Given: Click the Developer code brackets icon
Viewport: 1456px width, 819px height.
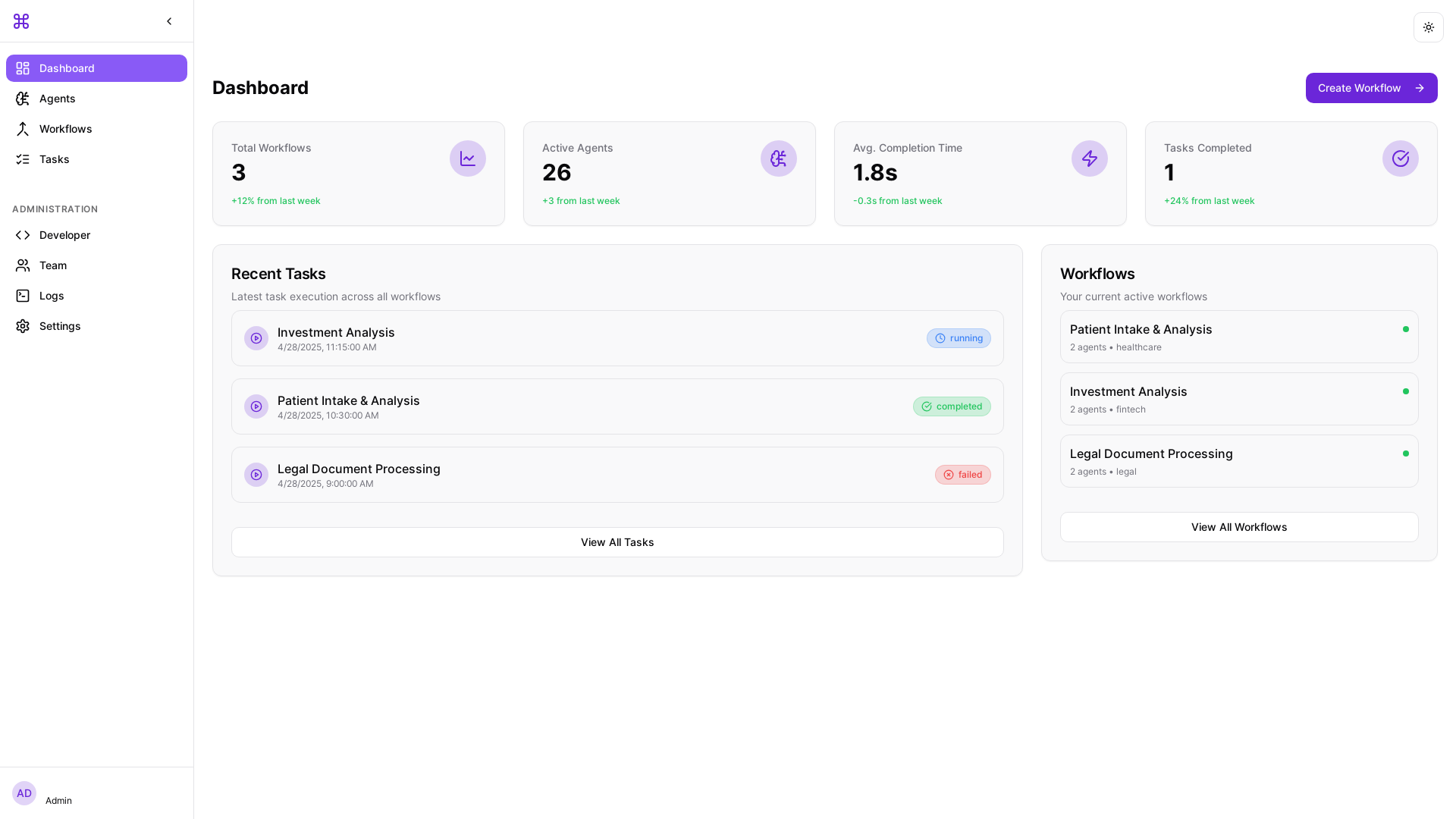Looking at the screenshot, I should pyautogui.click(x=23, y=235).
